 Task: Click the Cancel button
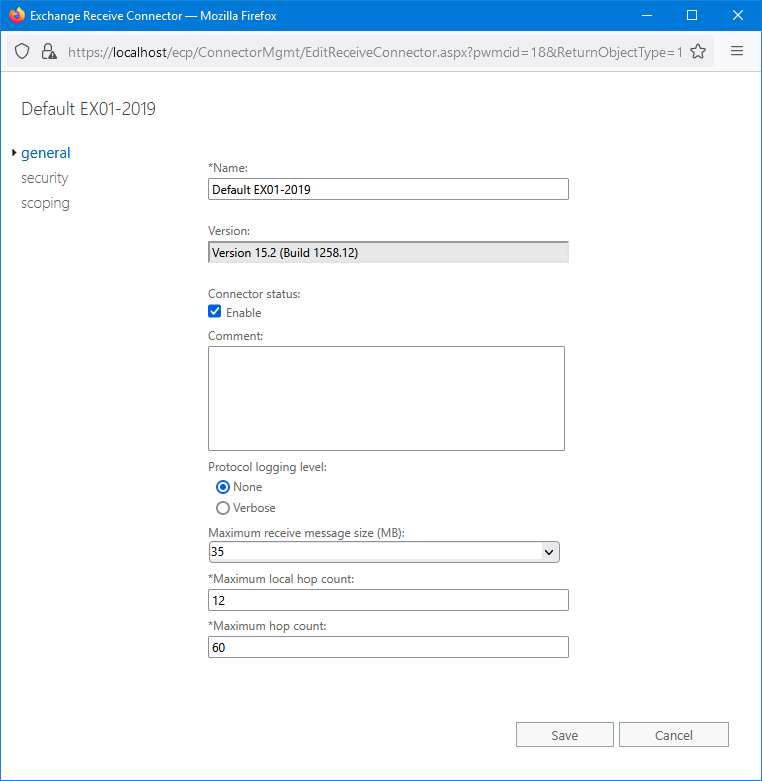(x=673, y=735)
